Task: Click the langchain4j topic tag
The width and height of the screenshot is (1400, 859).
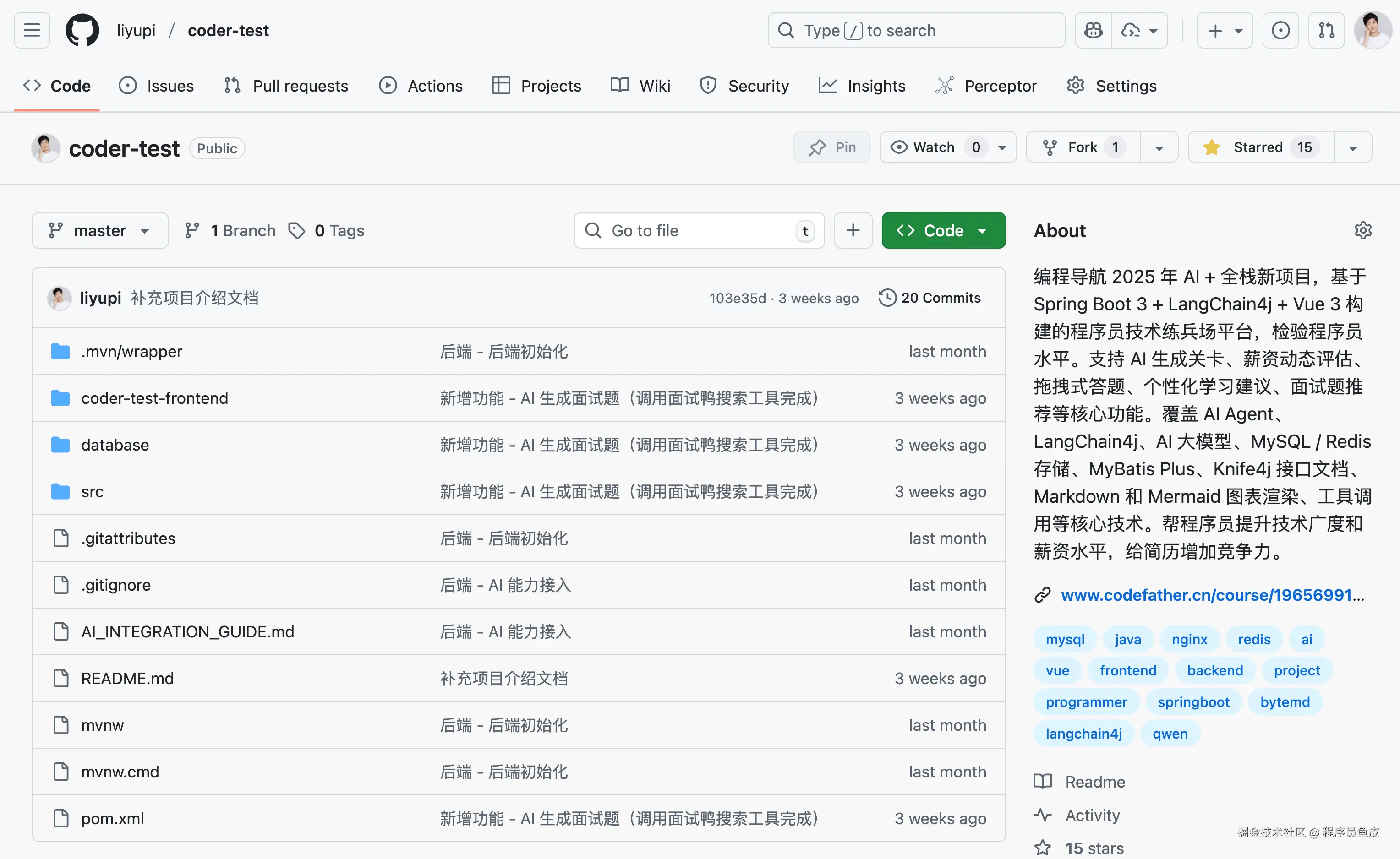Action: click(x=1083, y=734)
